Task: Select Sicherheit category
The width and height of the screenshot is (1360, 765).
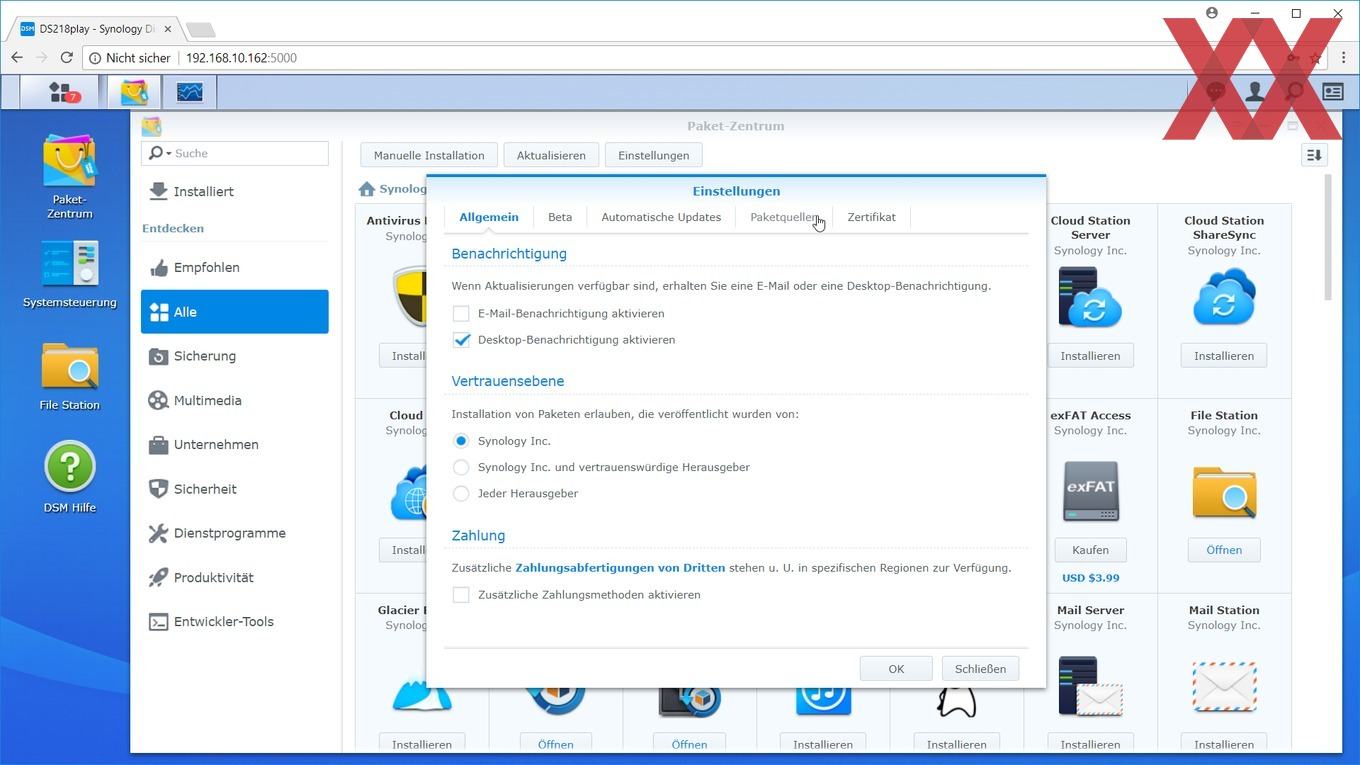Action: [x=234, y=489]
